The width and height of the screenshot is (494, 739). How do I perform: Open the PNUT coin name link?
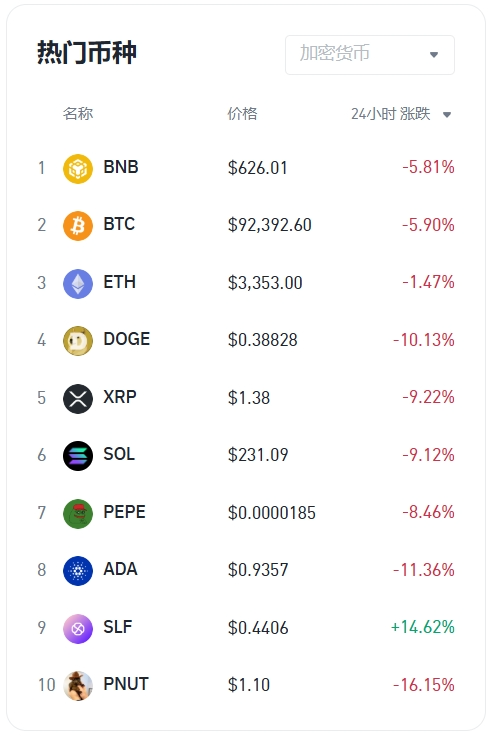click(x=126, y=684)
